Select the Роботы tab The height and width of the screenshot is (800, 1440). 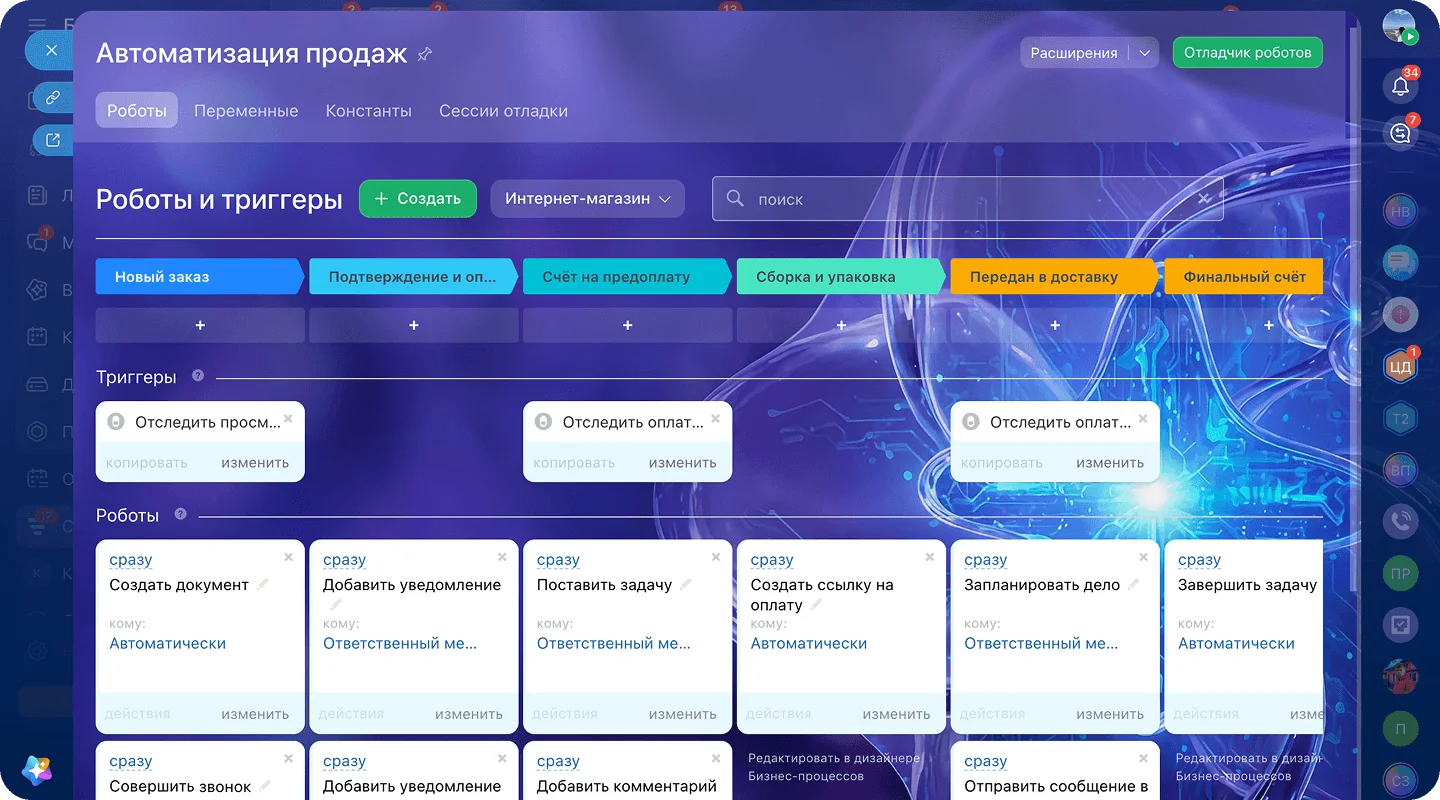137,111
